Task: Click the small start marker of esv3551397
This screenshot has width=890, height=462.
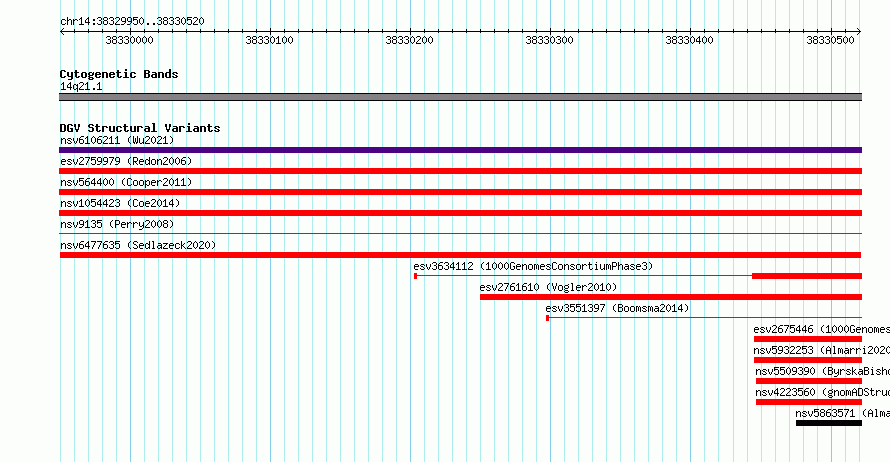Action: (548, 318)
